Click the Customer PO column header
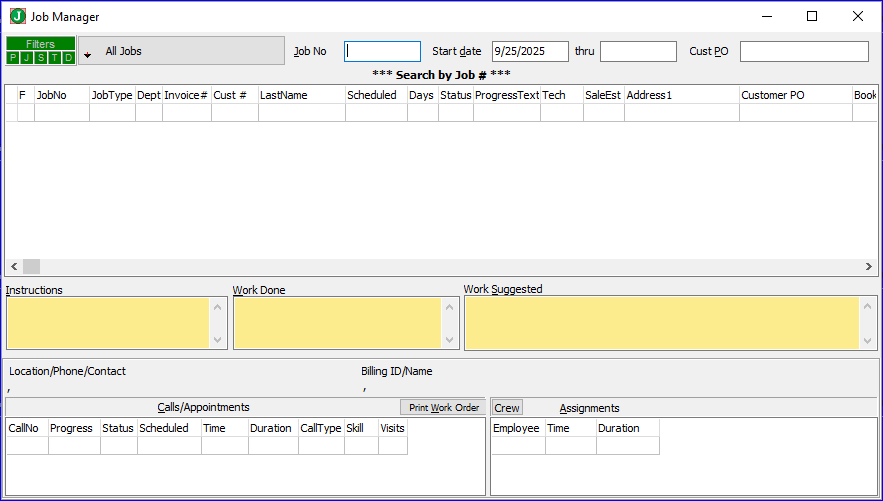The image size is (883, 501). pos(796,95)
